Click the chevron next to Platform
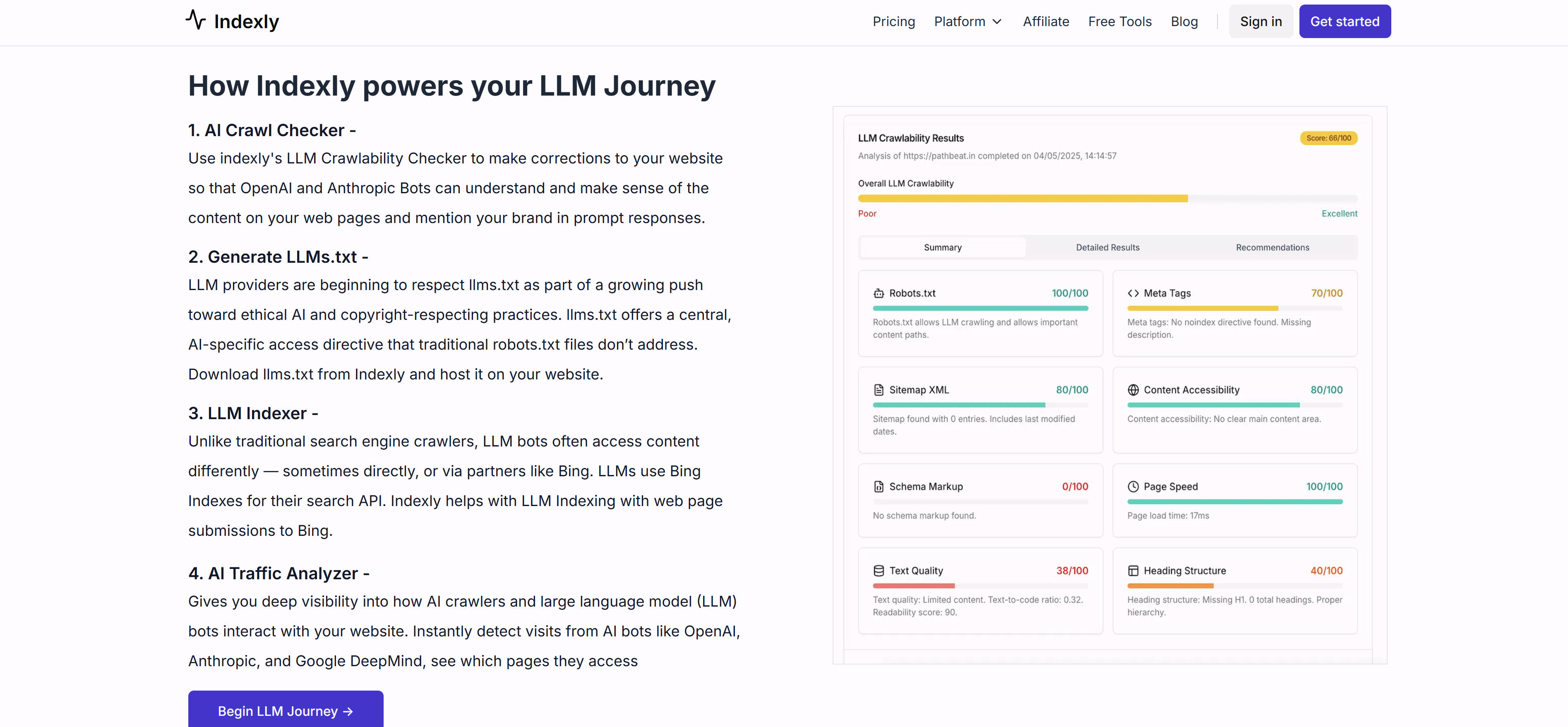The width and height of the screenshot is (1568, 727). 997,22
